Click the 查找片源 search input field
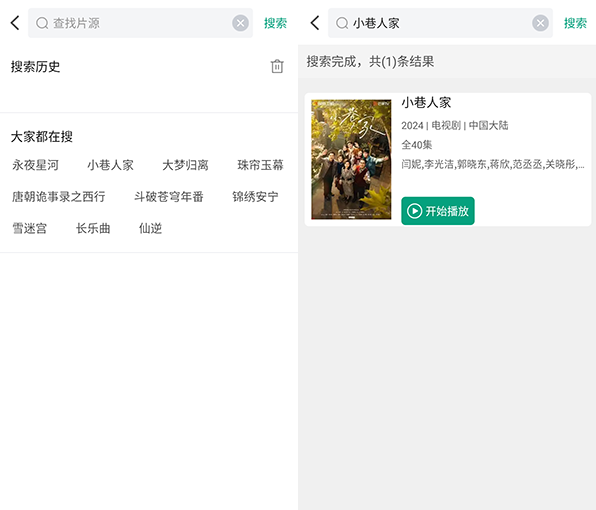 pos(140,23)
